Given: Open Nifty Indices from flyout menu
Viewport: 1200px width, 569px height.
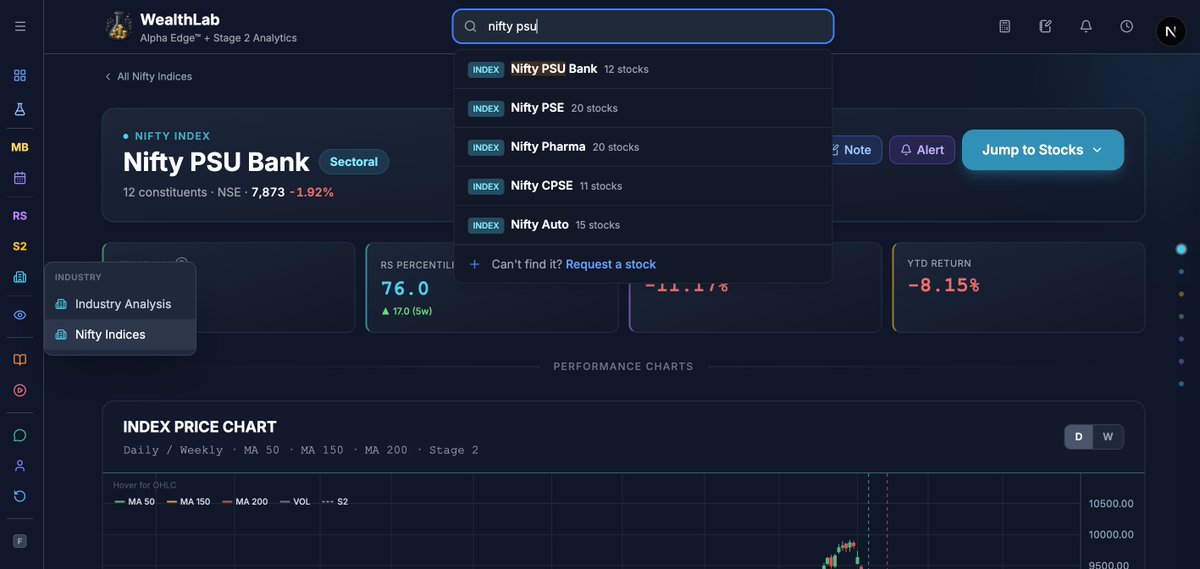Looking at the screenshot, I should pyautogui.click(x=120, y=335).
